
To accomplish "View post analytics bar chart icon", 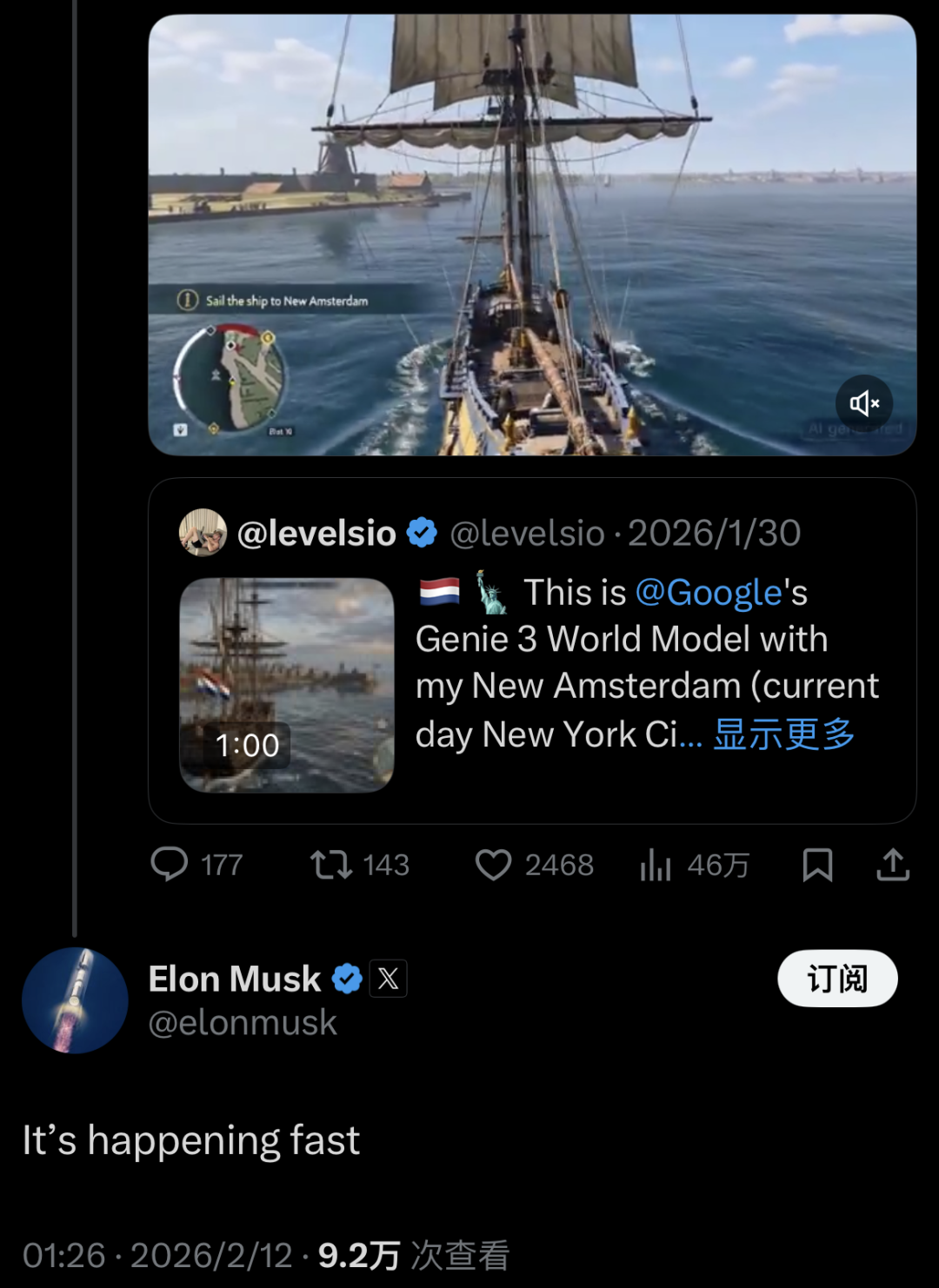I will click(656, 865).
